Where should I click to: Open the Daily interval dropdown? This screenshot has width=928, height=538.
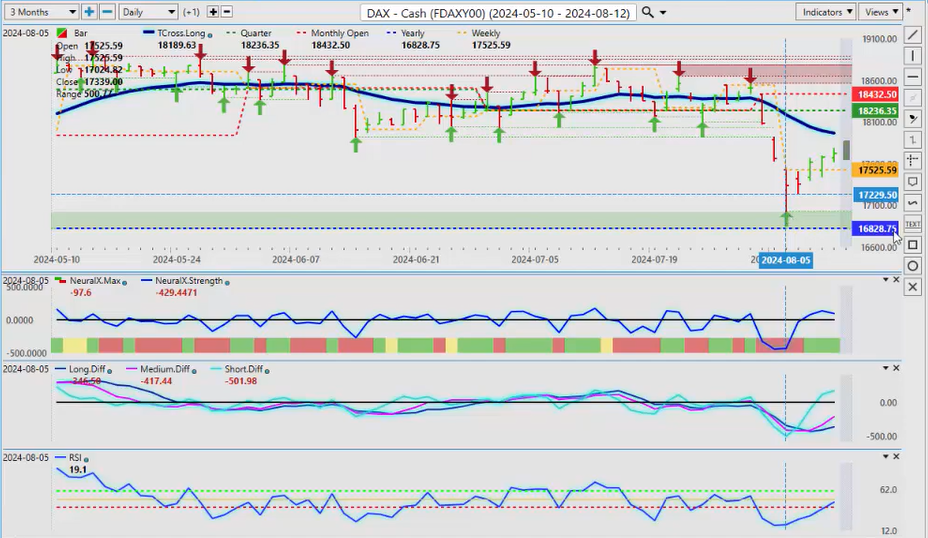147,12
